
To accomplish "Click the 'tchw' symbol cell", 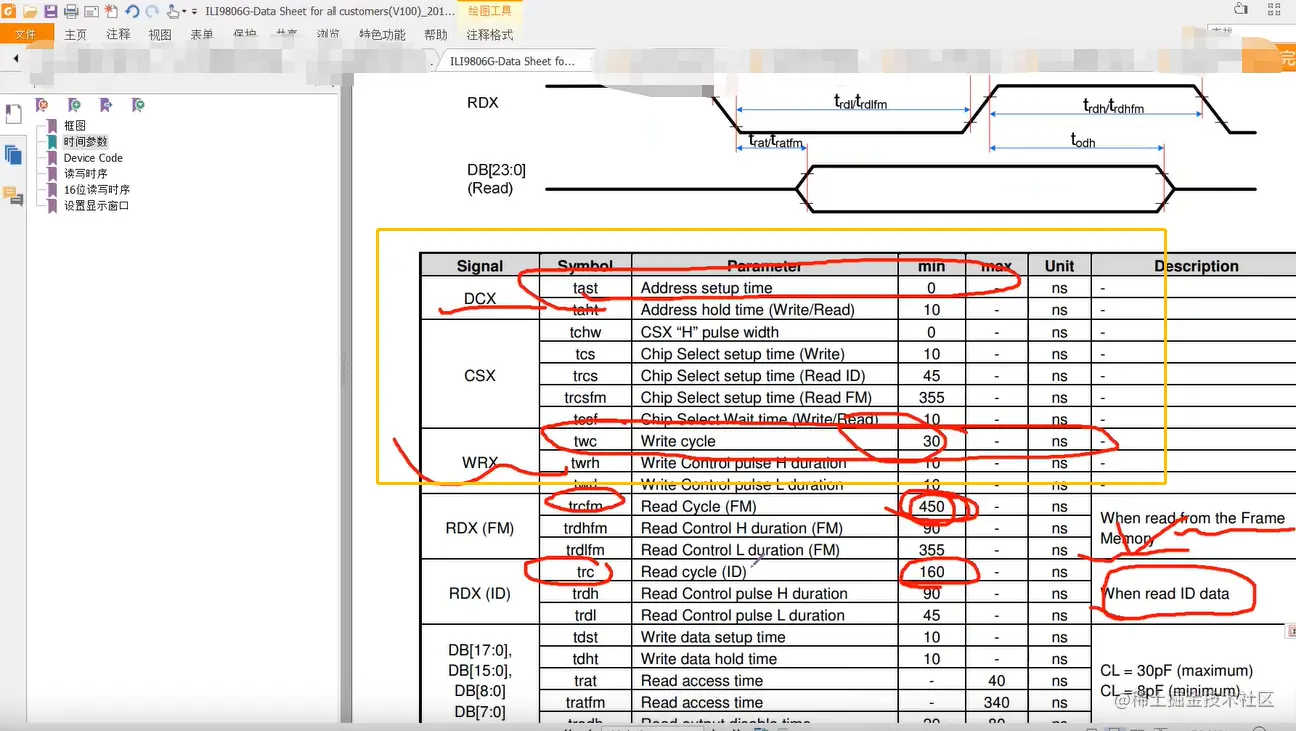I will (585, 332).
